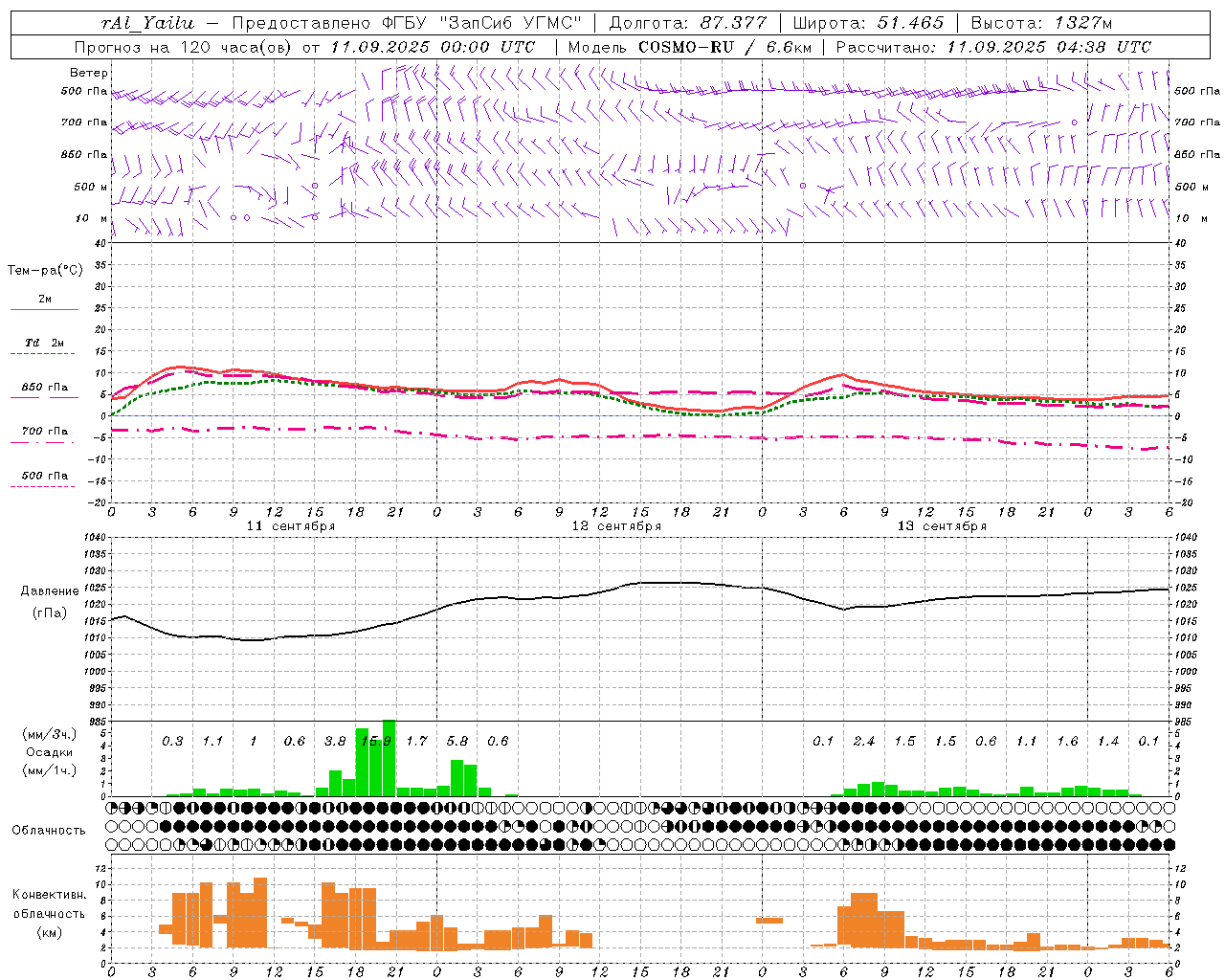Click the 1.4 precipitation value
Image resolution: width=1225 pixels, height=980 pixels.
click(x=1108, y=741)
